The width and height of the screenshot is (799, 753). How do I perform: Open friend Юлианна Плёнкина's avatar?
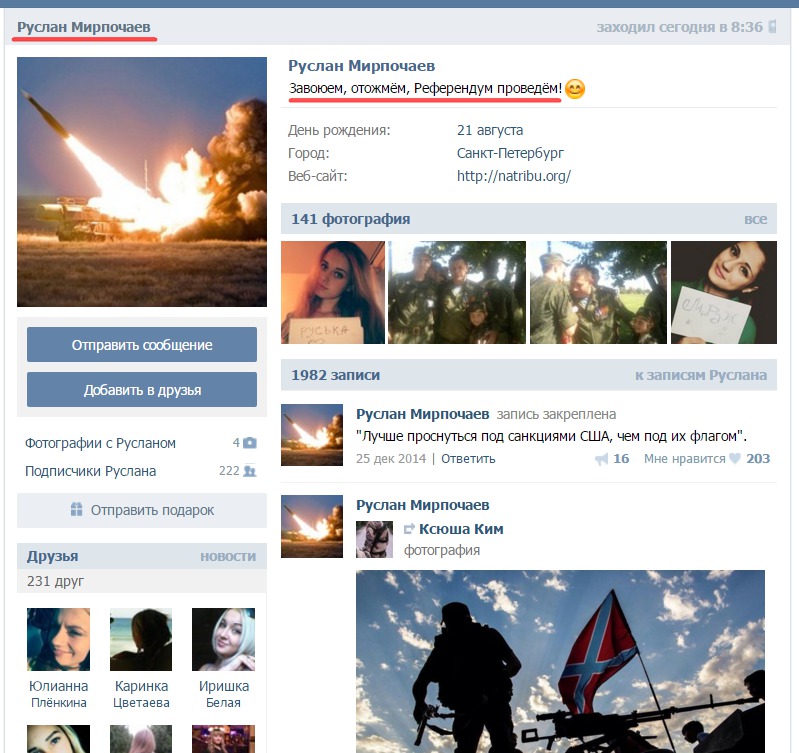pos(58,639)
